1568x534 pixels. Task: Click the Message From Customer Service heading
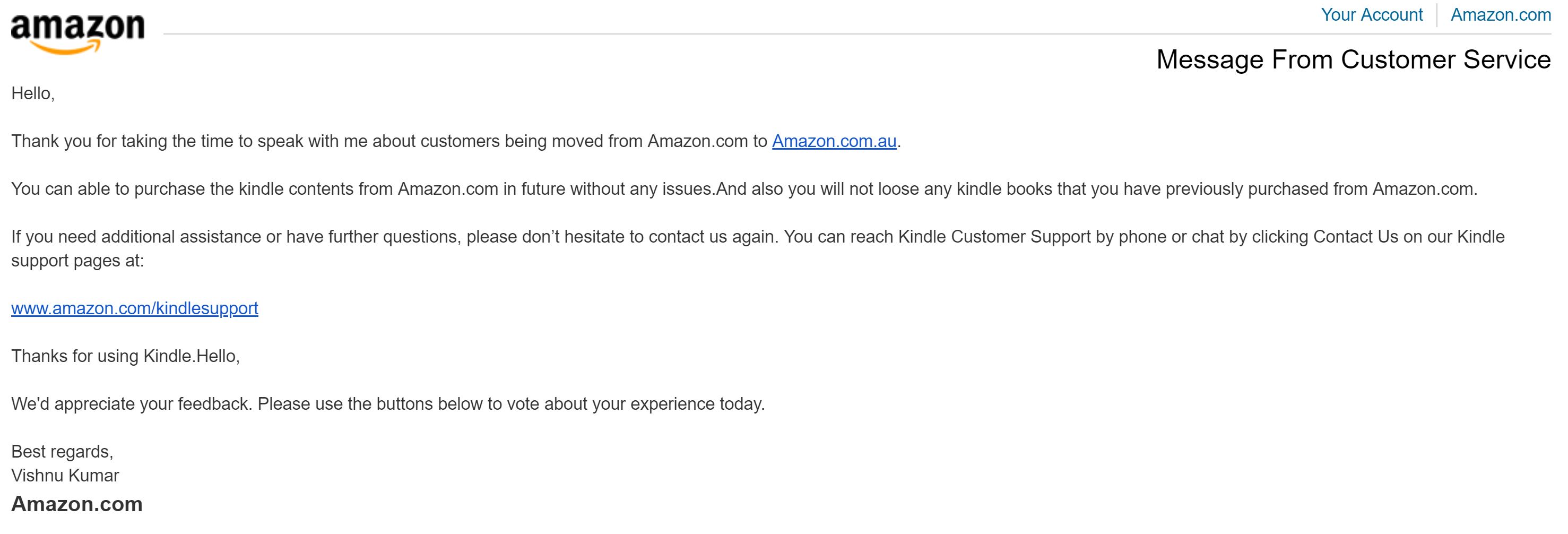[1353, 59]
